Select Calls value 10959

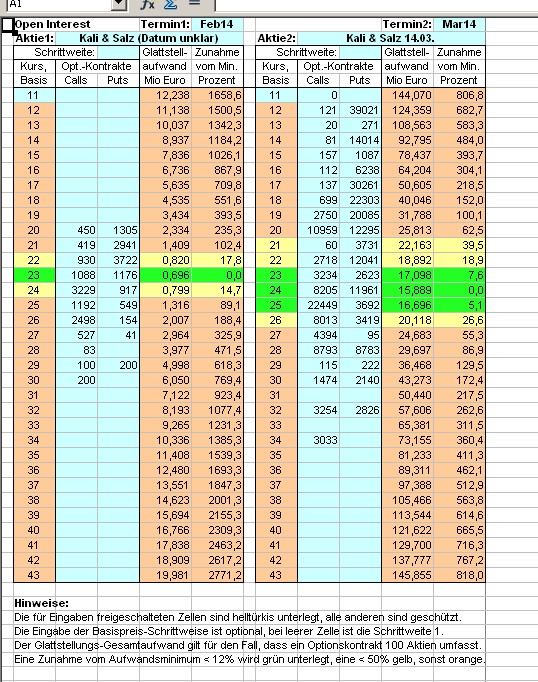tap(318, 230)
